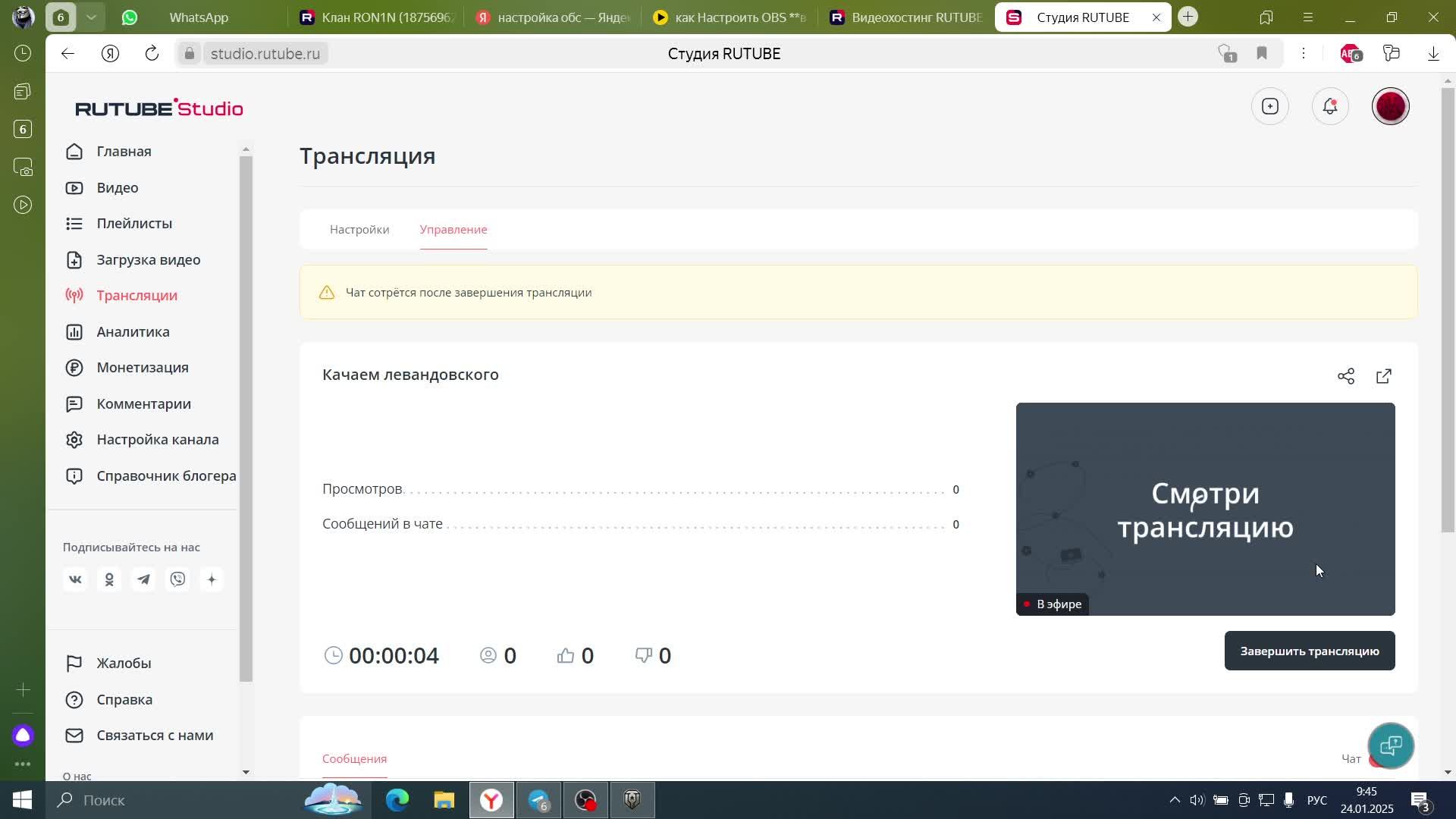Click the viewers count icon
Image resolution: width=1456 pixels, height=819 pixels.
pos(488,656)
